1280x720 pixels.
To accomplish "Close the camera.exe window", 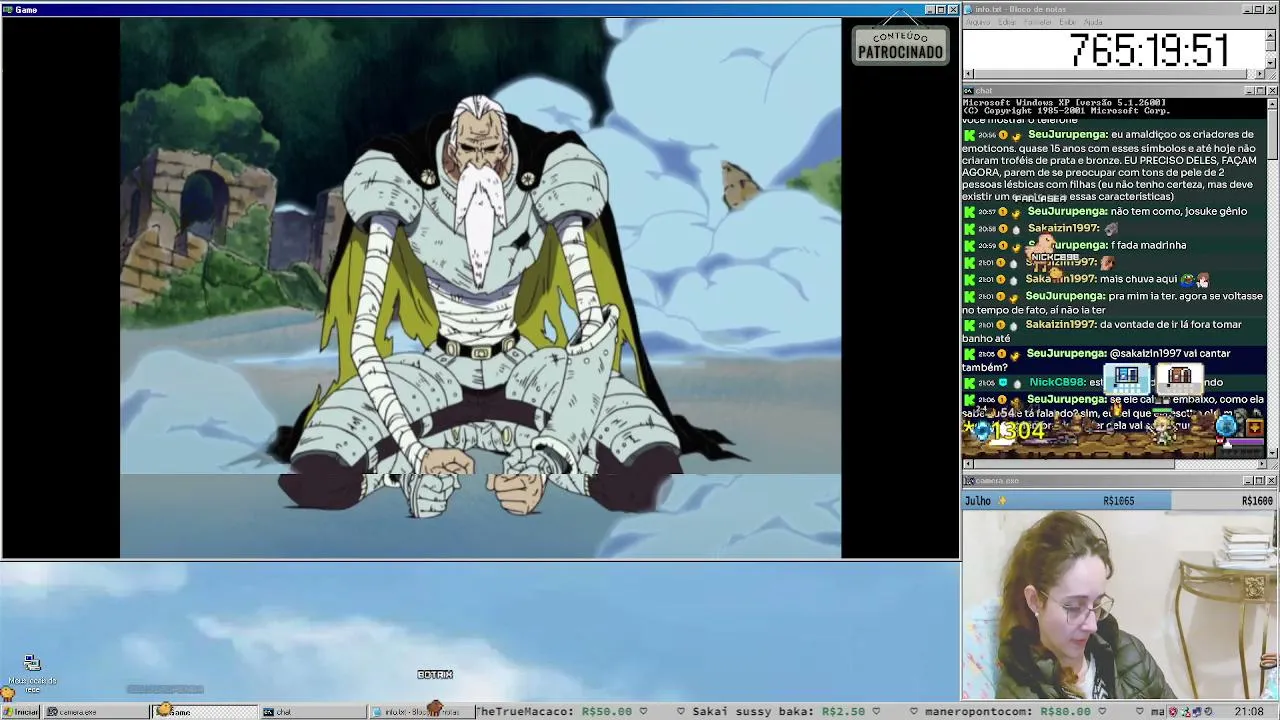I will click(x=1272, y=481).
